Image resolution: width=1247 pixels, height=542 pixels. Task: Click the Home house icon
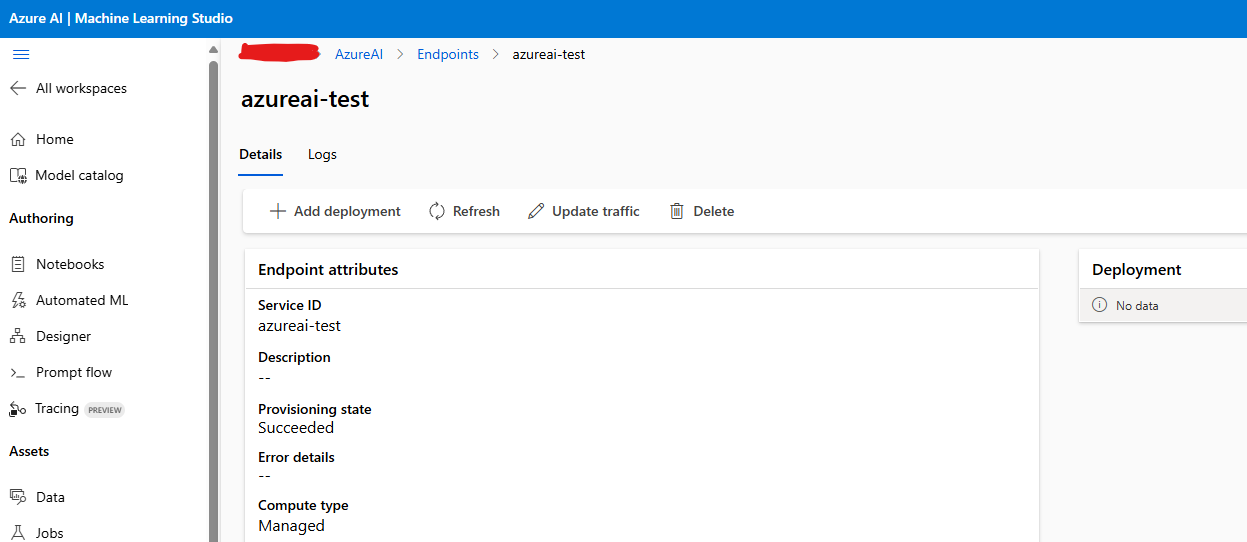pyautogui.click(x=18, y=139)
